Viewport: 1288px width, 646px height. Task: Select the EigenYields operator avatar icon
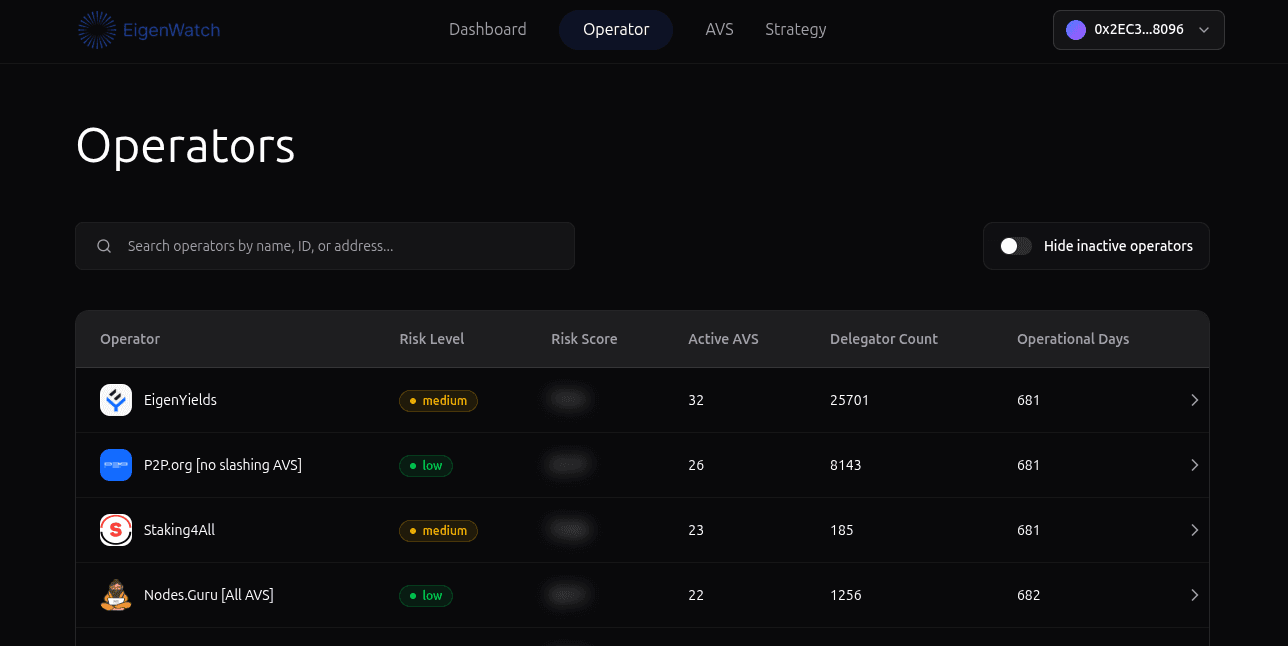(115, 399)
